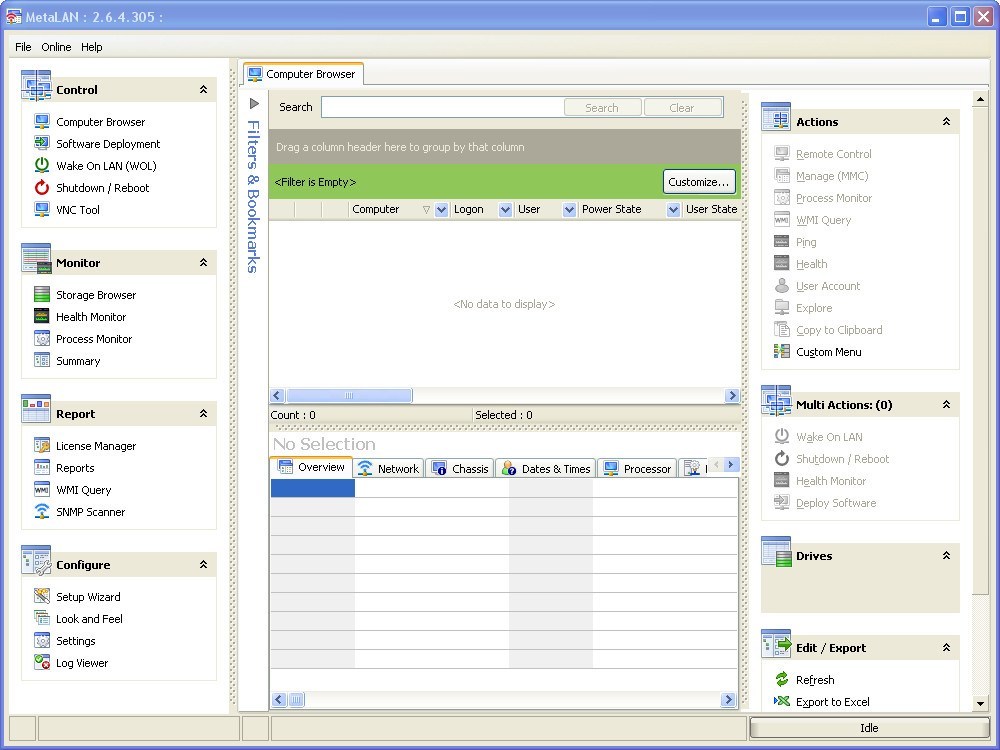Click the Ping icon in Actions
This screenshot has height=750, width=1000.
[x=782, y=242]
